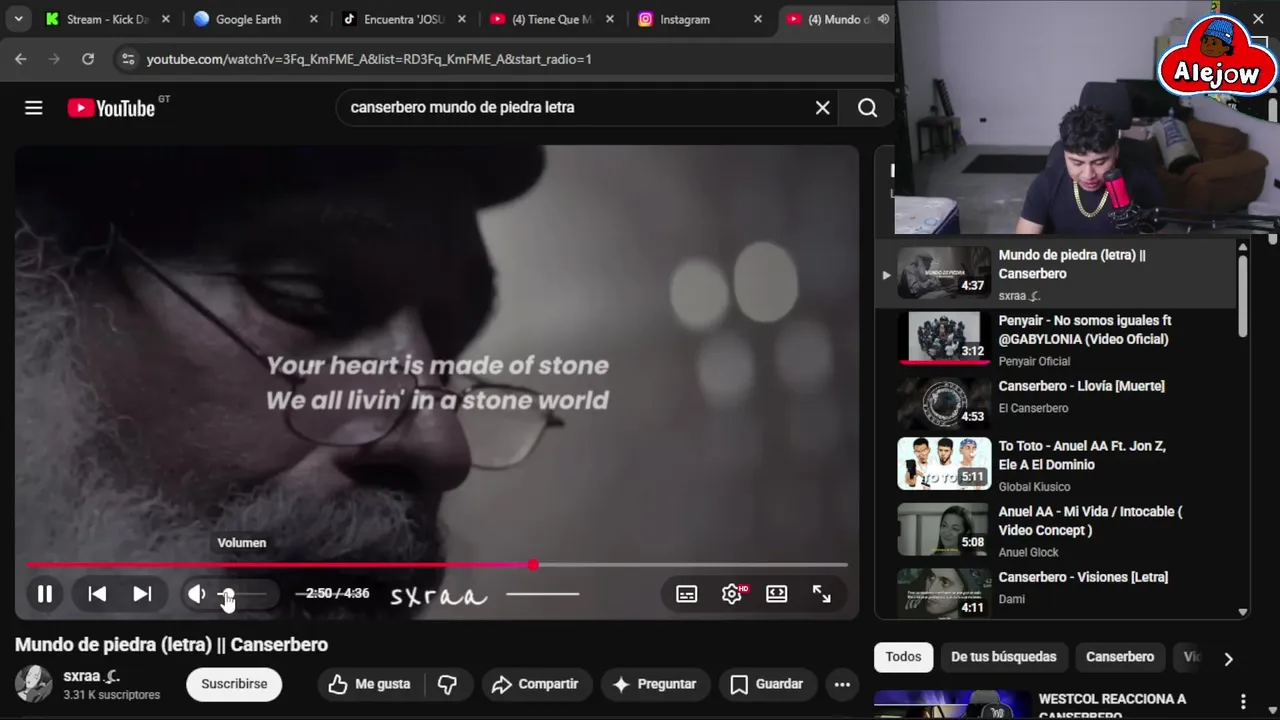Switch to theater mode
Image resolution: width=1280 pixels, height=720 pixels.
[x=777, y=594]
